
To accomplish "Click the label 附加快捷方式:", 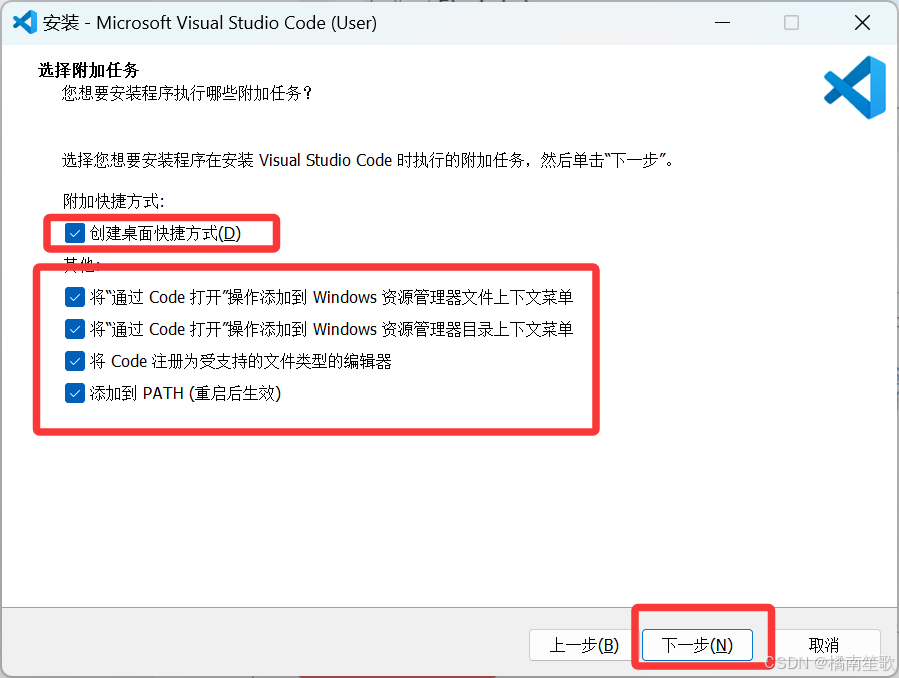I will pos(114,201).
